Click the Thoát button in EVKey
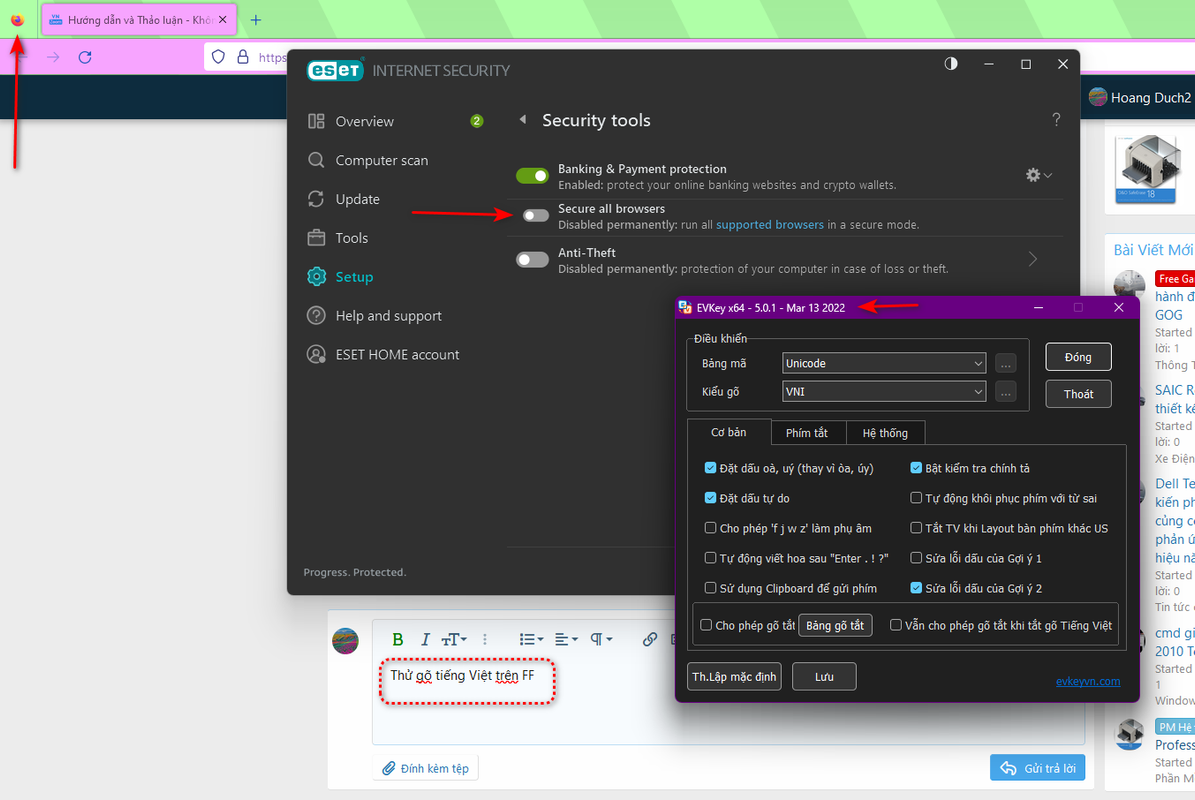1195x800 pixels. tap(1078, 394)
